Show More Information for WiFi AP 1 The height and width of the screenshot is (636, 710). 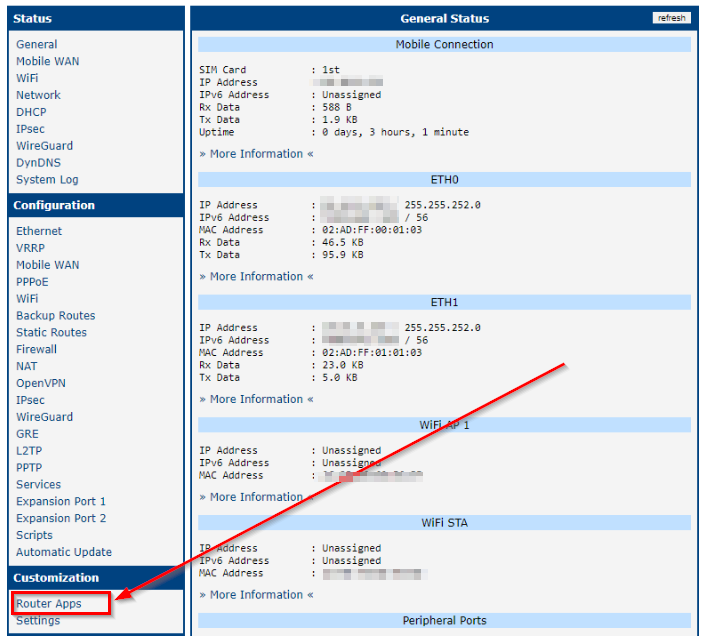tap(256, 497)
